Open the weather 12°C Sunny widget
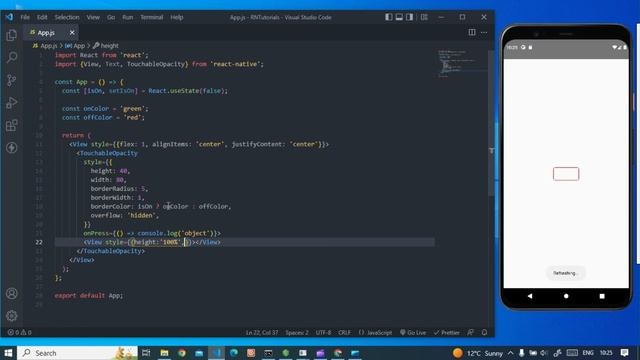The width and height of the screenshot is (640, 360). (478, 353)
